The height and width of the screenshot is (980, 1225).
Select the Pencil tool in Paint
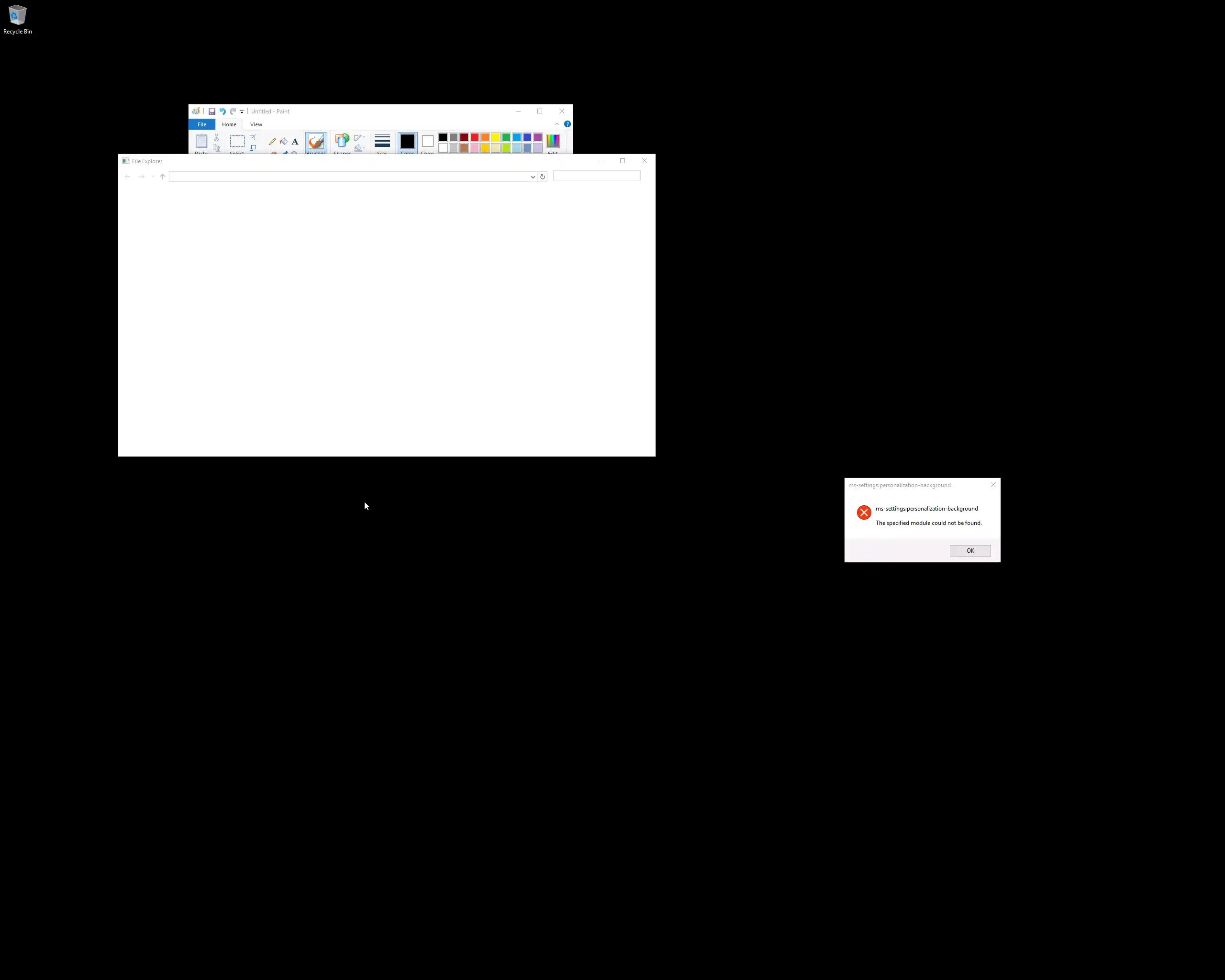pos(272,142)
